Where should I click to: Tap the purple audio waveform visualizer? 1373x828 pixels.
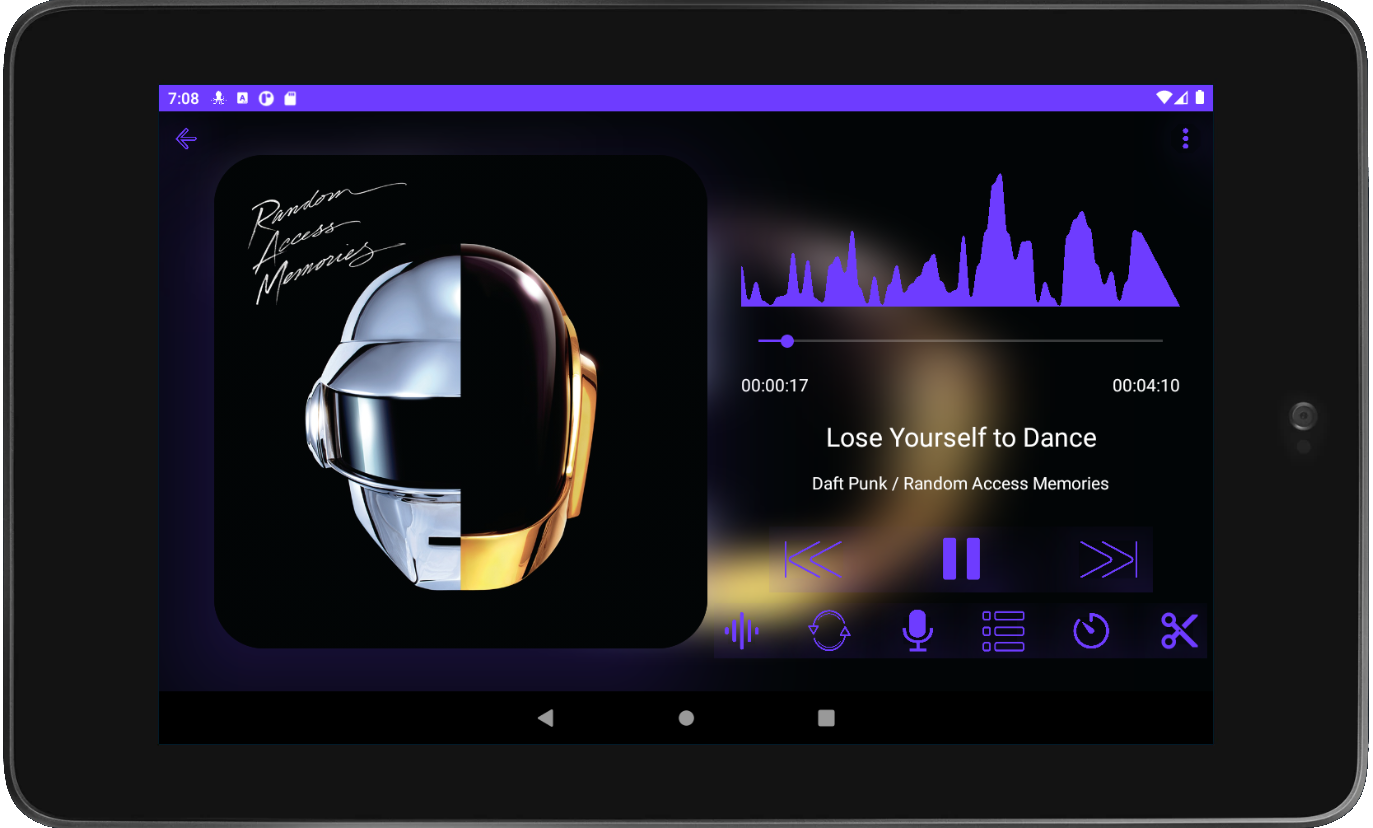click(x=960, y=240)
